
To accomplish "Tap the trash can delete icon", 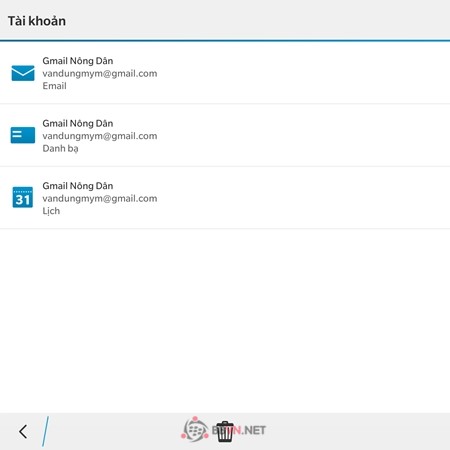I will pyautogui.click(x=225, y=431).
